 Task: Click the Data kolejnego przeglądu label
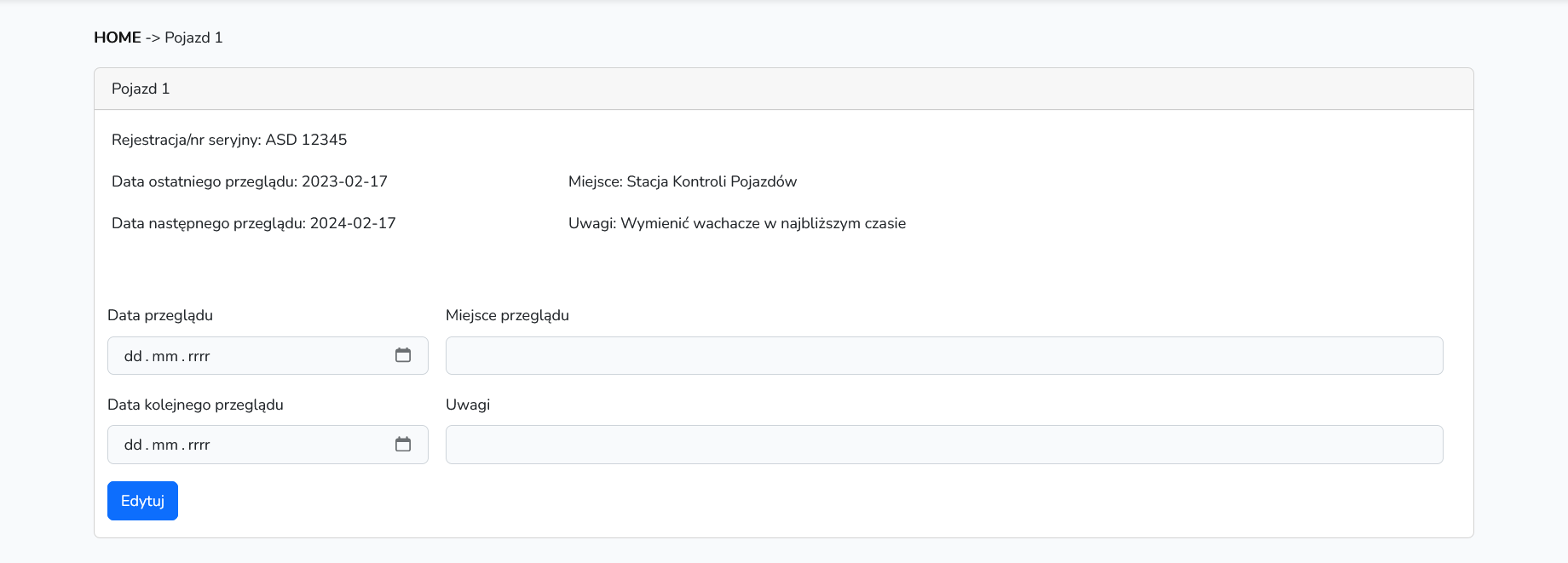click(x=195, y=405)
